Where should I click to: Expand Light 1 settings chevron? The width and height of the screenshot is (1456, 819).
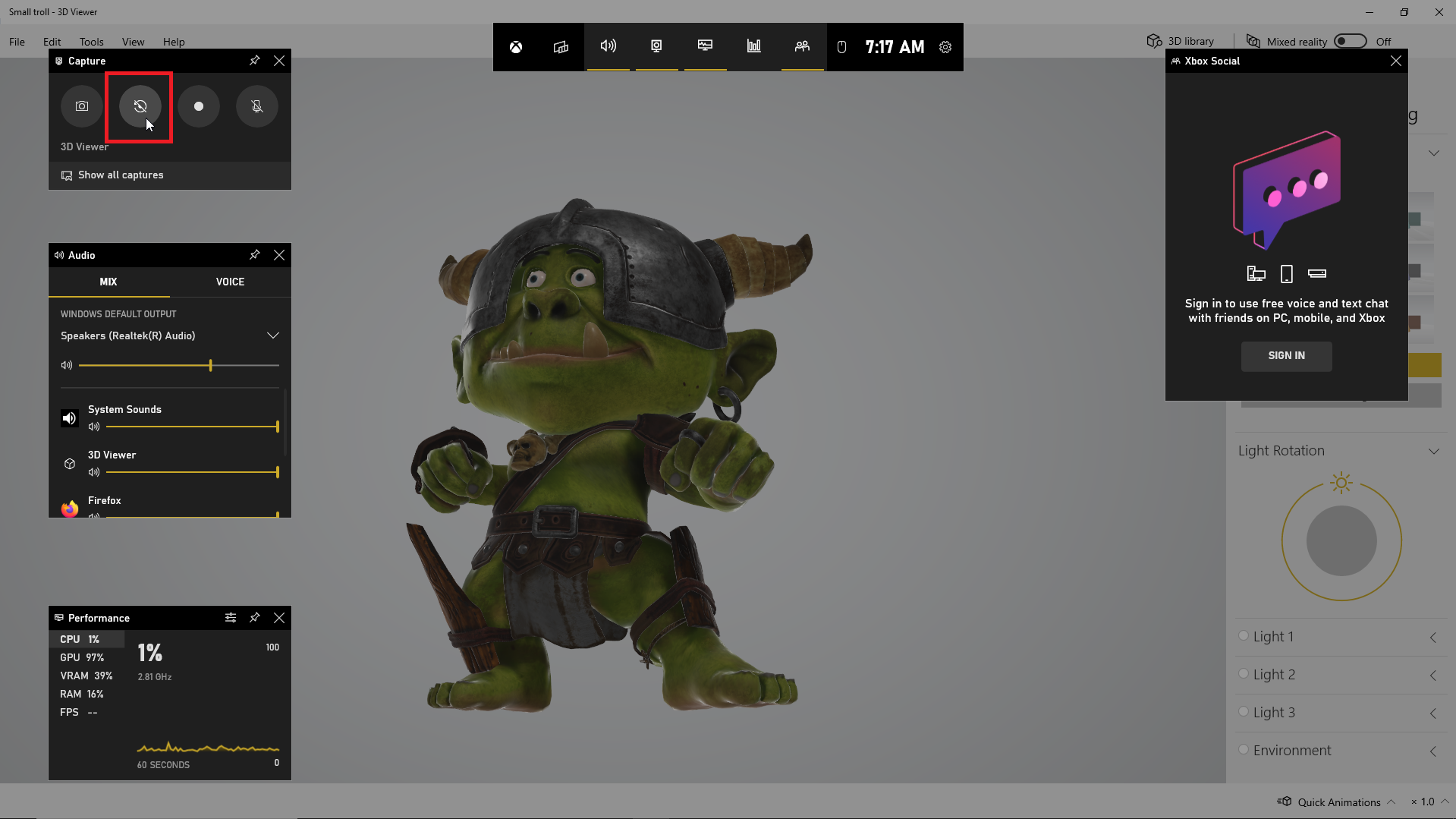point(1433,638)
